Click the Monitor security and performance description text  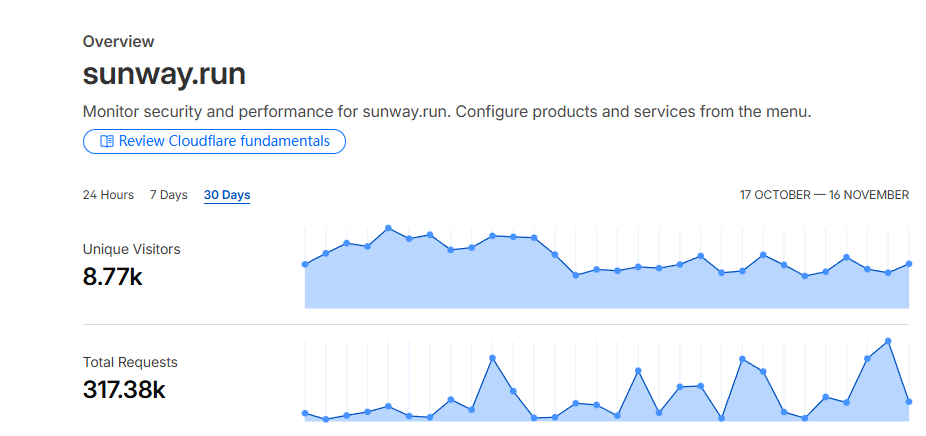tap(446, 111)
